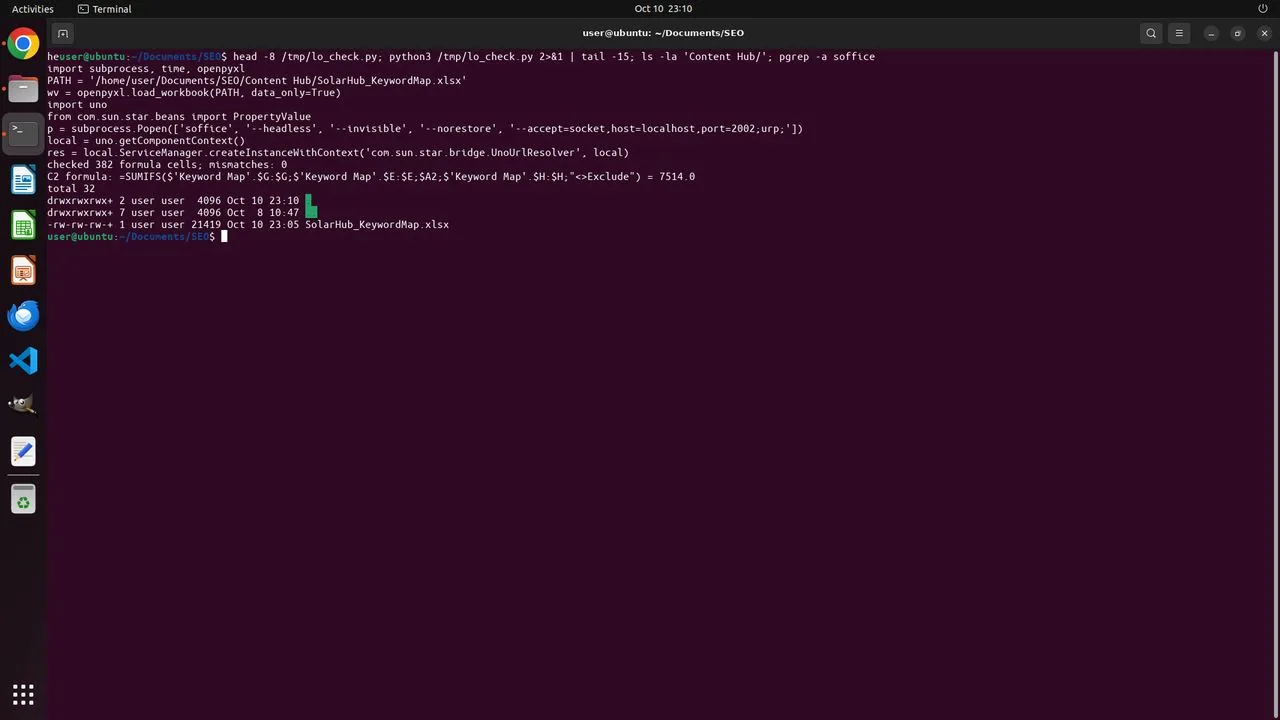Open the Terminal app menu in top bar
Viewport: 1280px width, 720px height.
point(104,9)
